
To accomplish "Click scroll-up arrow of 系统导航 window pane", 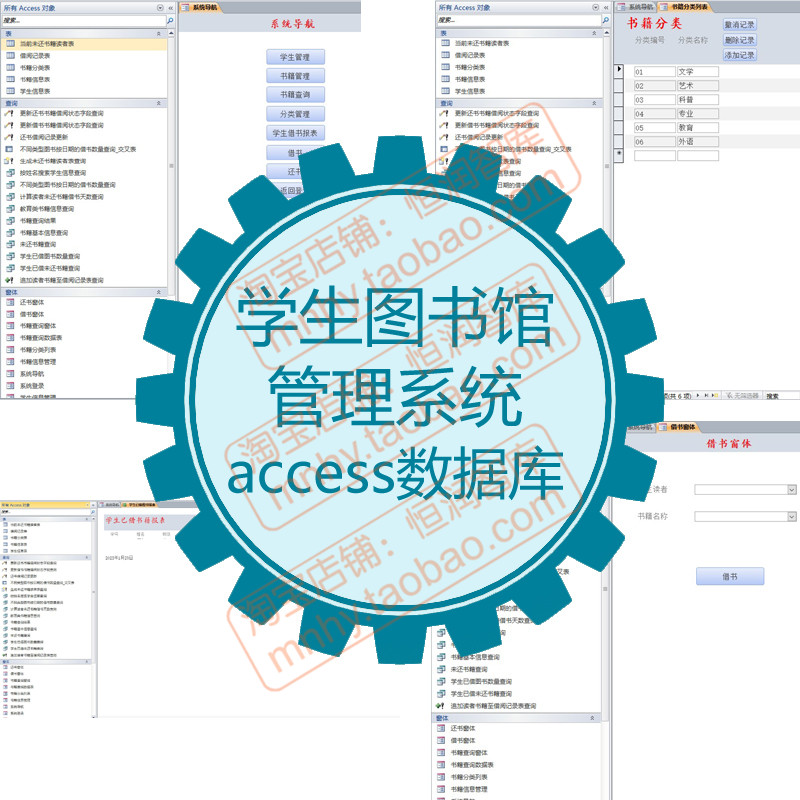I will 171,33.
